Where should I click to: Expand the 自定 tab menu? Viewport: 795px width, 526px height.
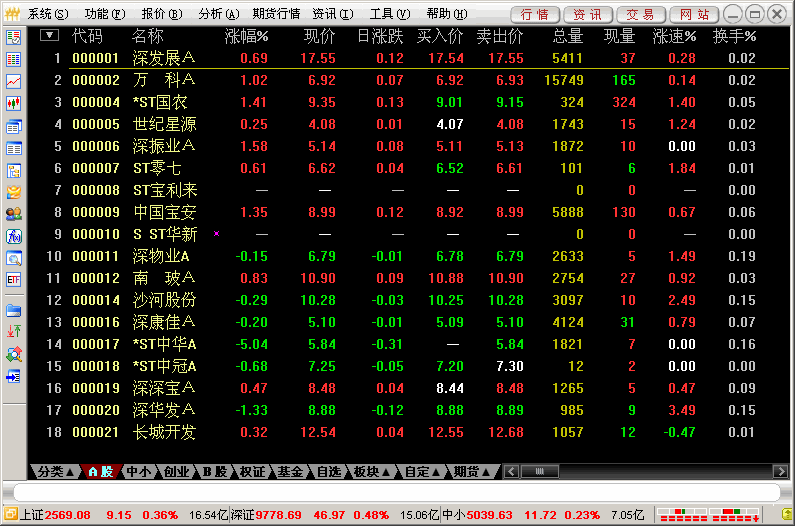point(422,472)
